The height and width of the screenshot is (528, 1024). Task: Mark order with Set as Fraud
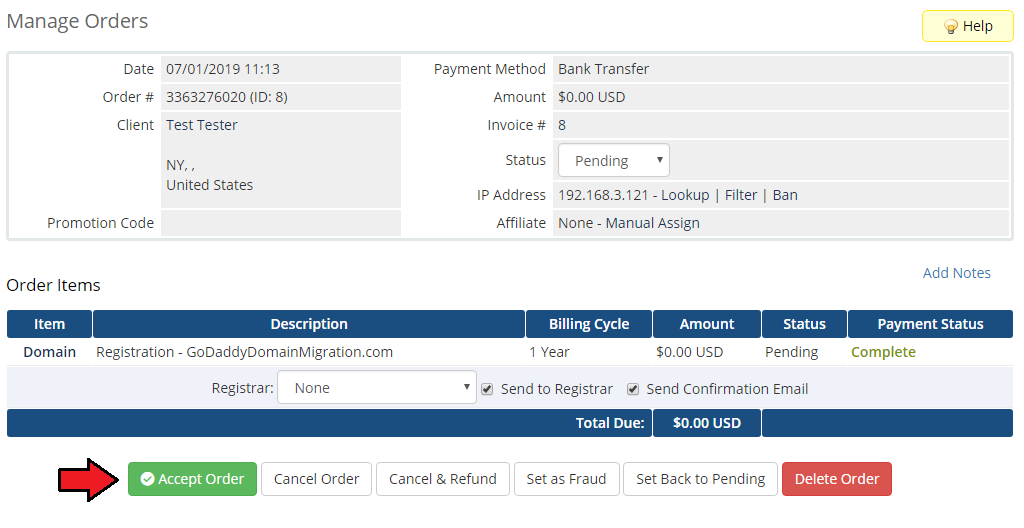point(566,479)
